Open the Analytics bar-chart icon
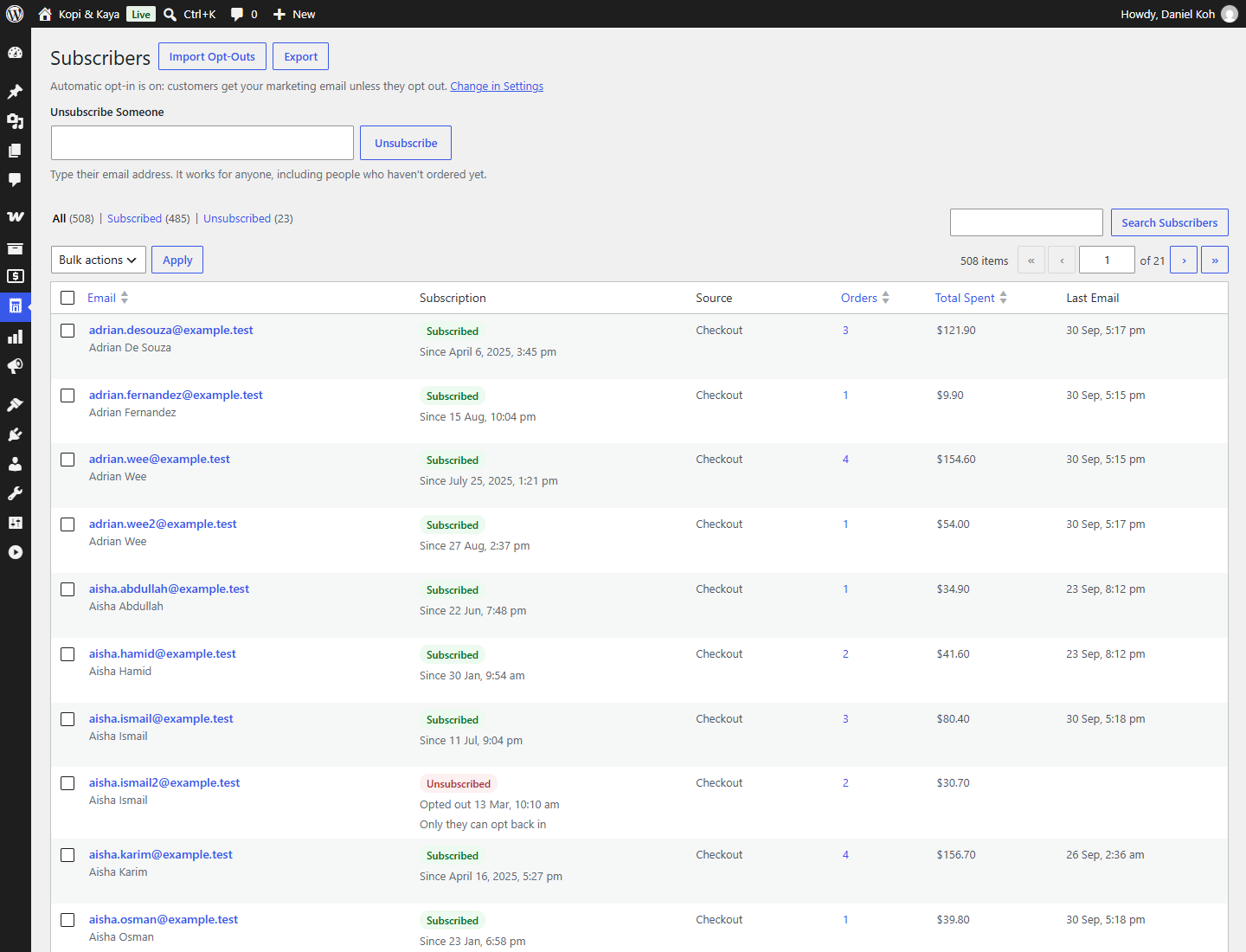This screenshot has width=1246, height=952. (x=15, y=337)
